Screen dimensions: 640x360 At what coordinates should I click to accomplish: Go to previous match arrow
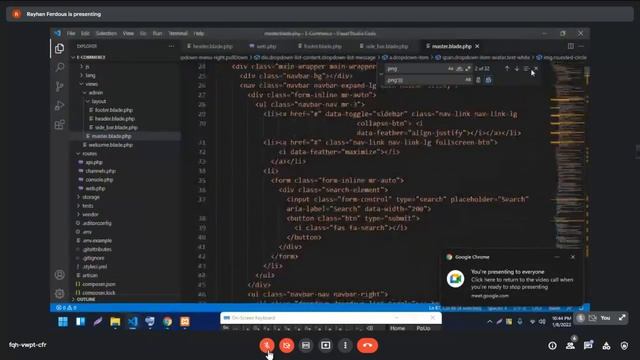[507, 69]
